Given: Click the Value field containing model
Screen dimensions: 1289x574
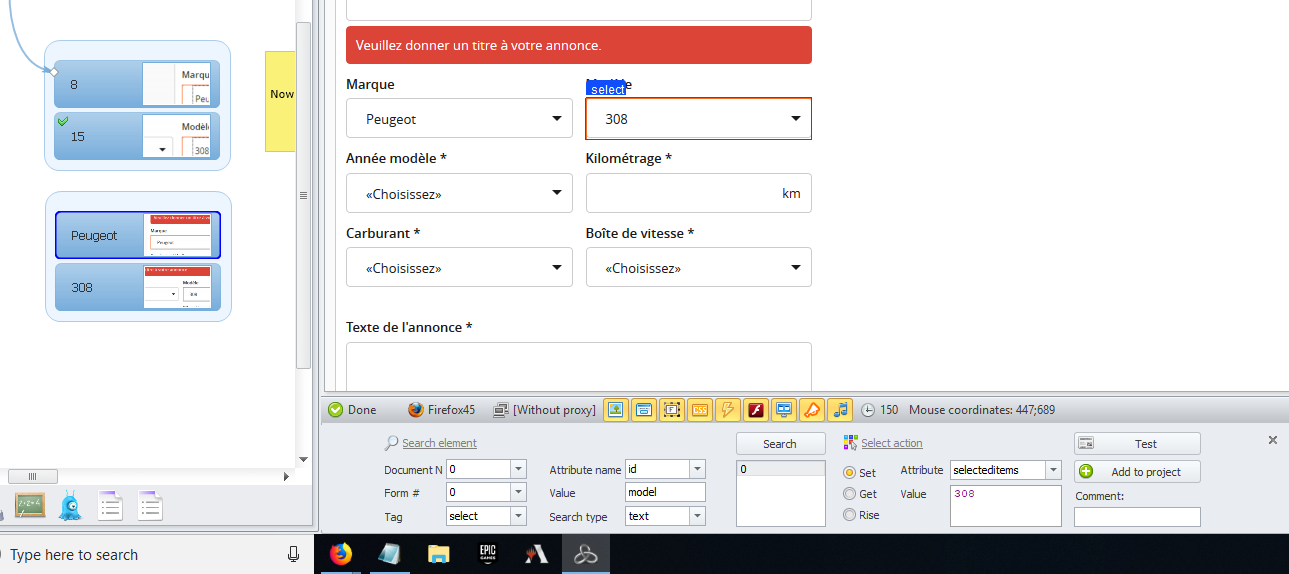Looking at the screenshot, I should [x=665, y=492].
